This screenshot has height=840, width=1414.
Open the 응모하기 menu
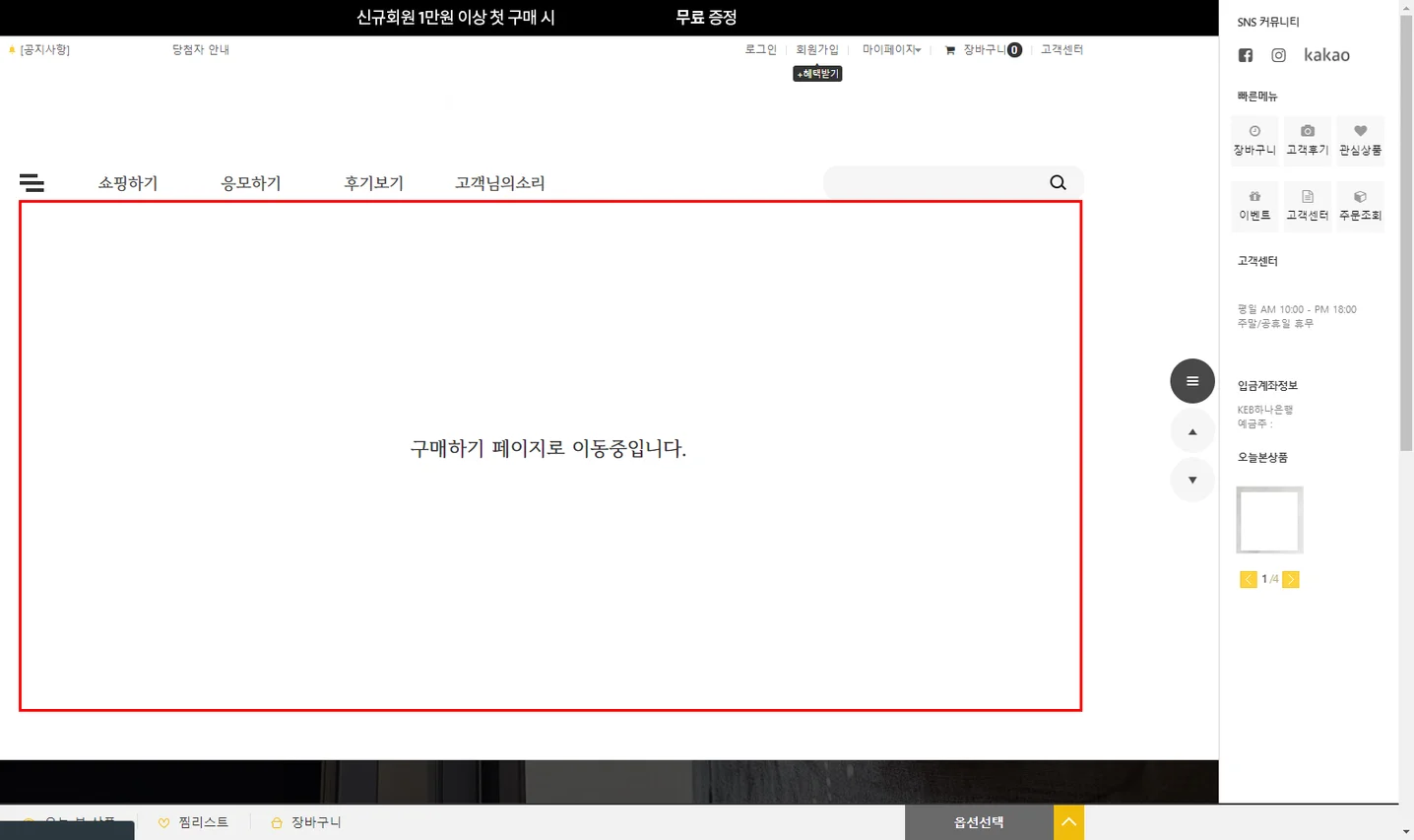[251, 183]
